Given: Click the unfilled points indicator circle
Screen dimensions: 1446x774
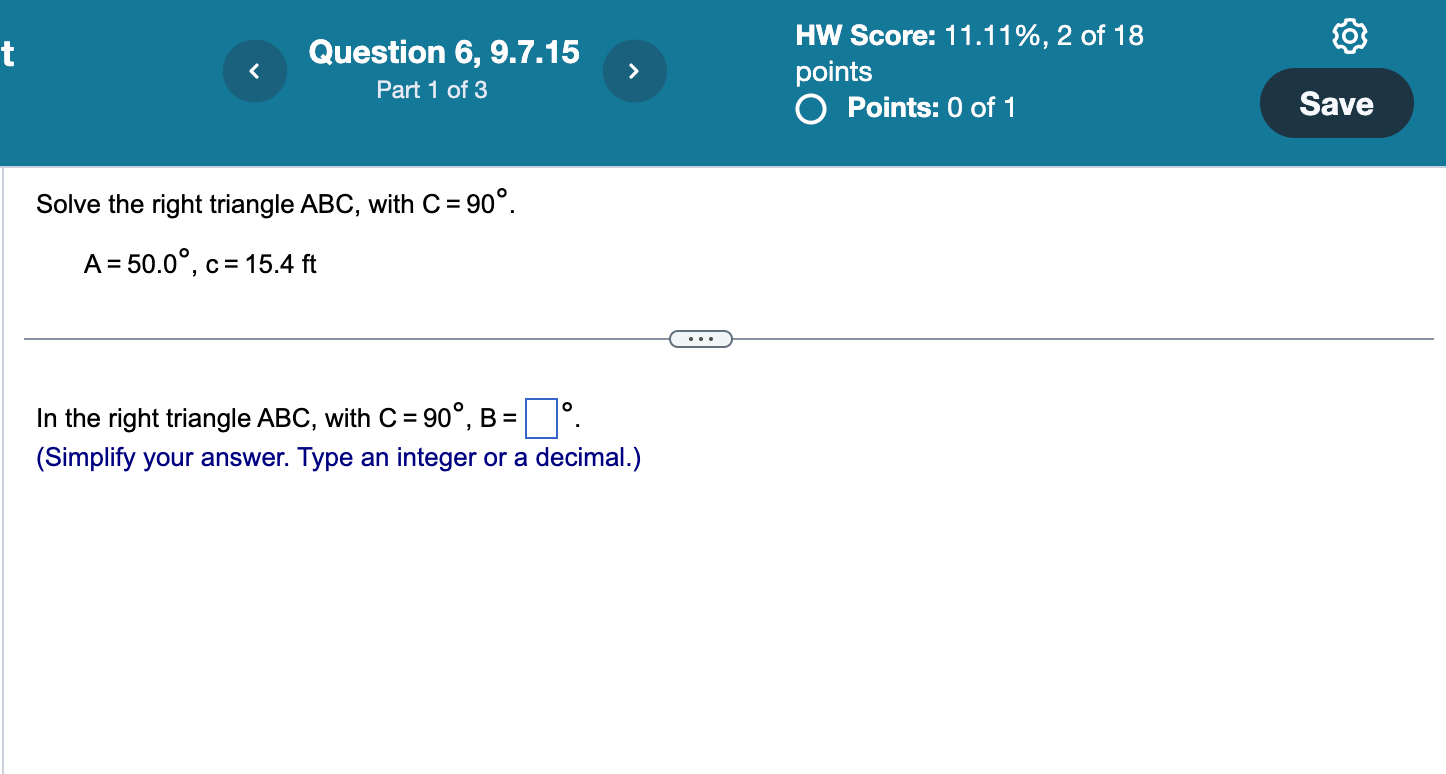Looking at the screenshot, I should click(810, 109).
